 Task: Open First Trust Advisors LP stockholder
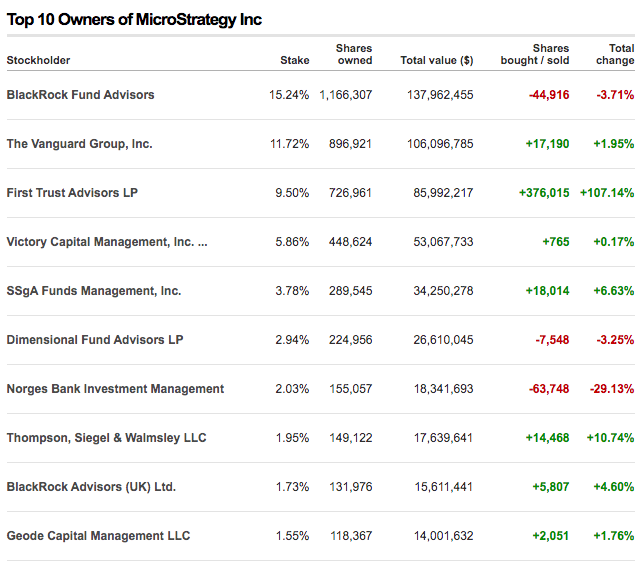point(72,193)
